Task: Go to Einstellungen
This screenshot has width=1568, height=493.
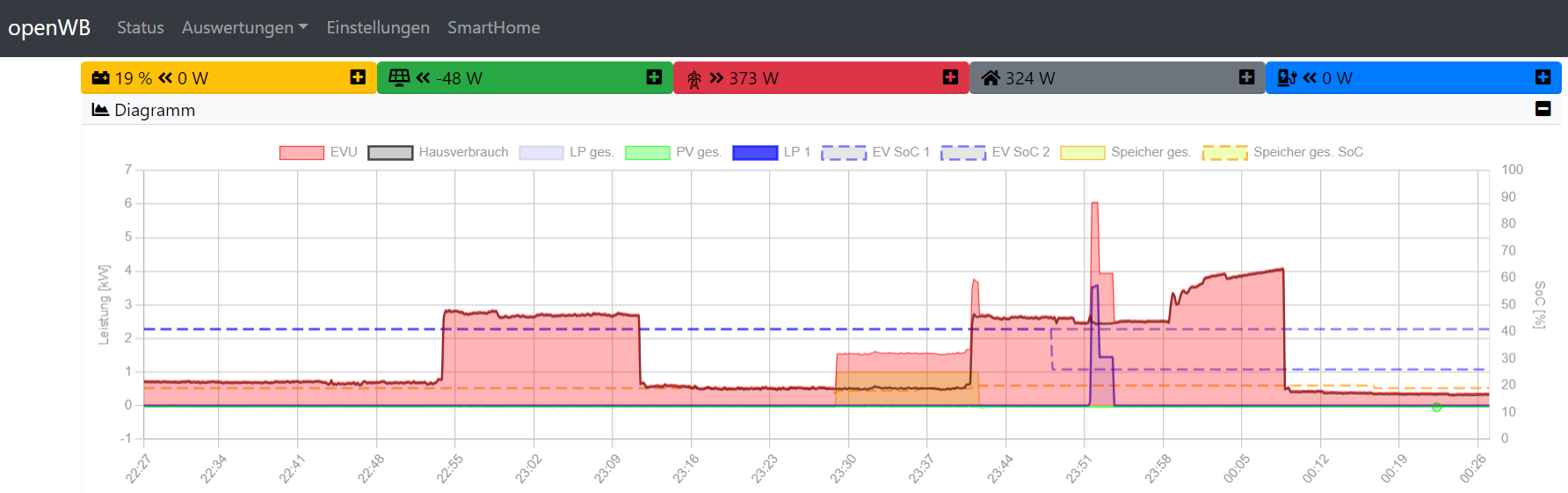Action: point(378,27)
